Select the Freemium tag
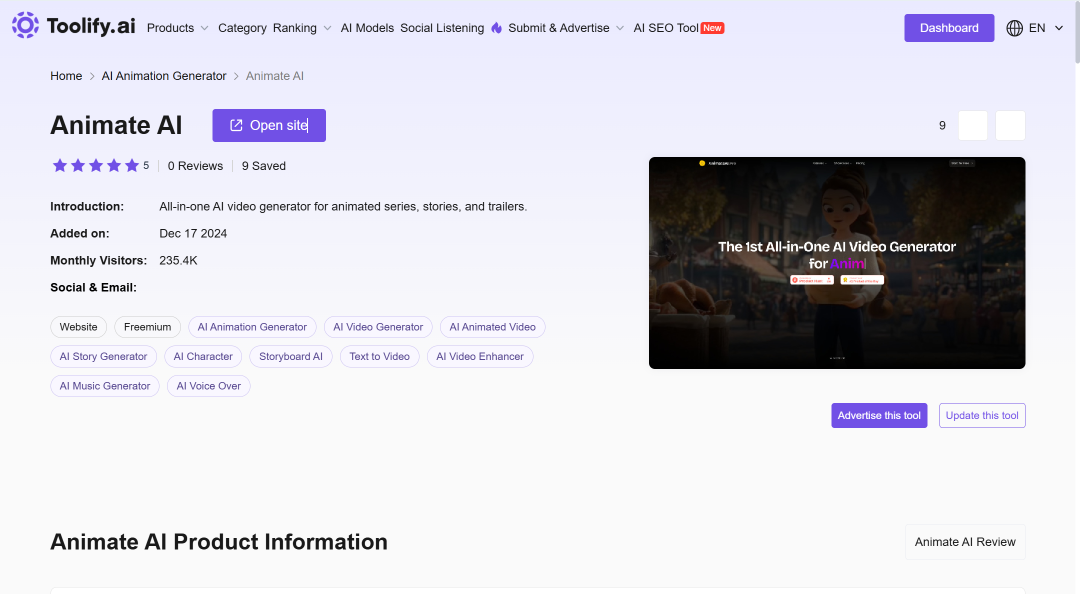Screen dimensions: 1080x594 pos(147,327)
